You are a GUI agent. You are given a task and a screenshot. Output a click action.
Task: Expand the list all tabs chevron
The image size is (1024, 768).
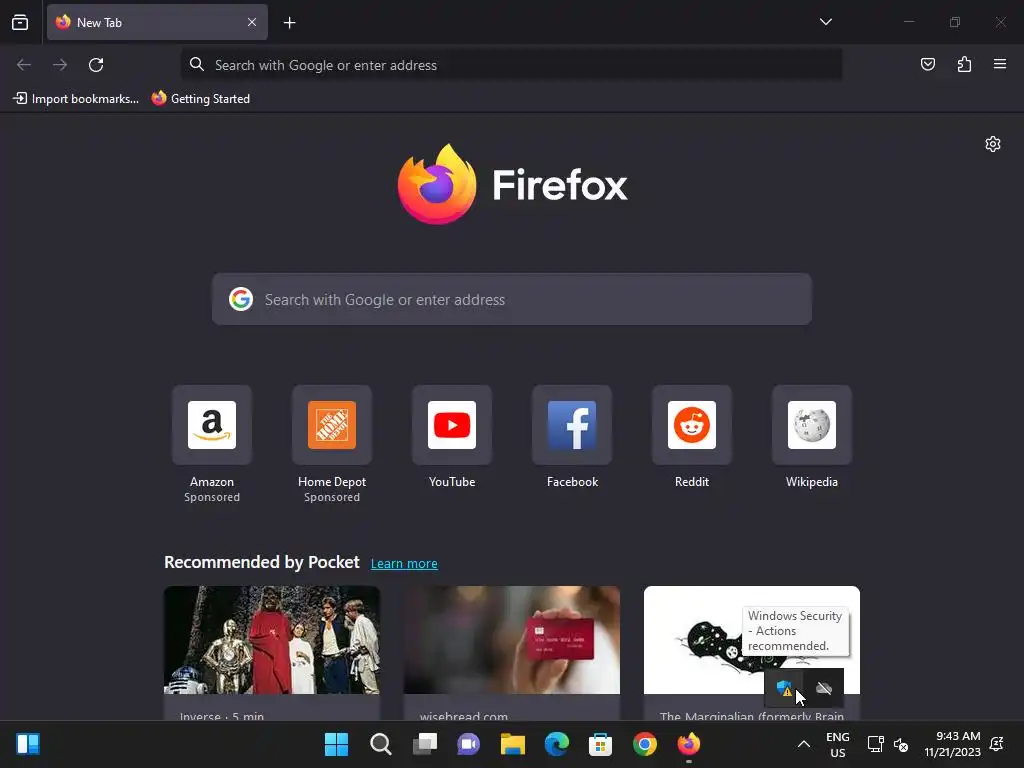tap(825, 22)
